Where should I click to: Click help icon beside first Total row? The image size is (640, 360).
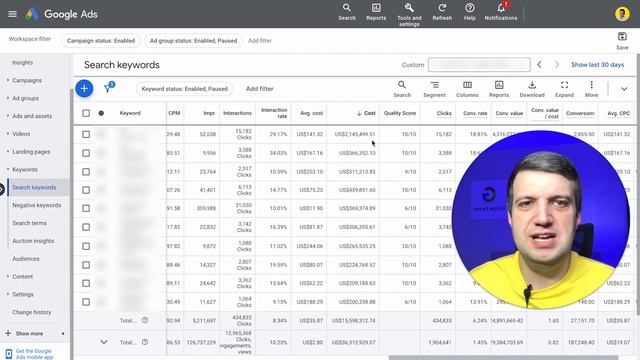tap(145, 320)
